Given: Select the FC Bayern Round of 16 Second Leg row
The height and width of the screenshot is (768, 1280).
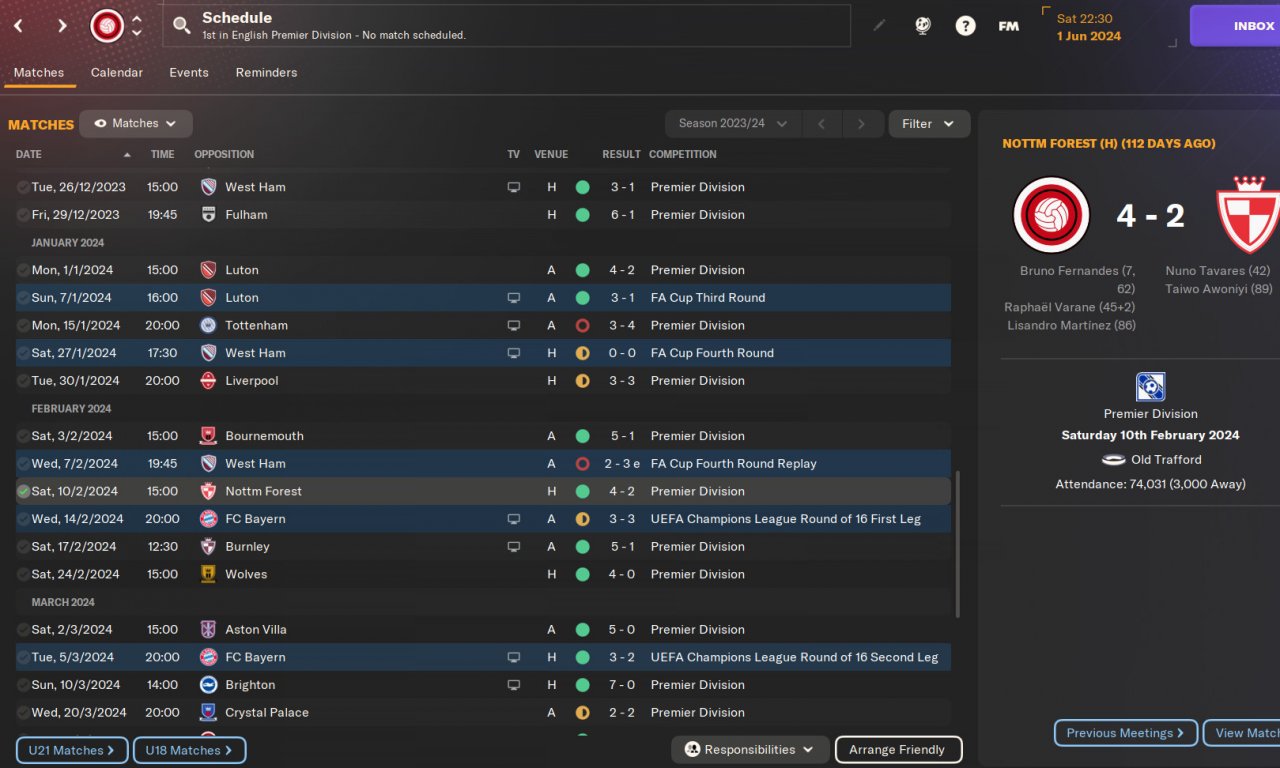Looking at the screenshot, I should (x=483, y=657).
